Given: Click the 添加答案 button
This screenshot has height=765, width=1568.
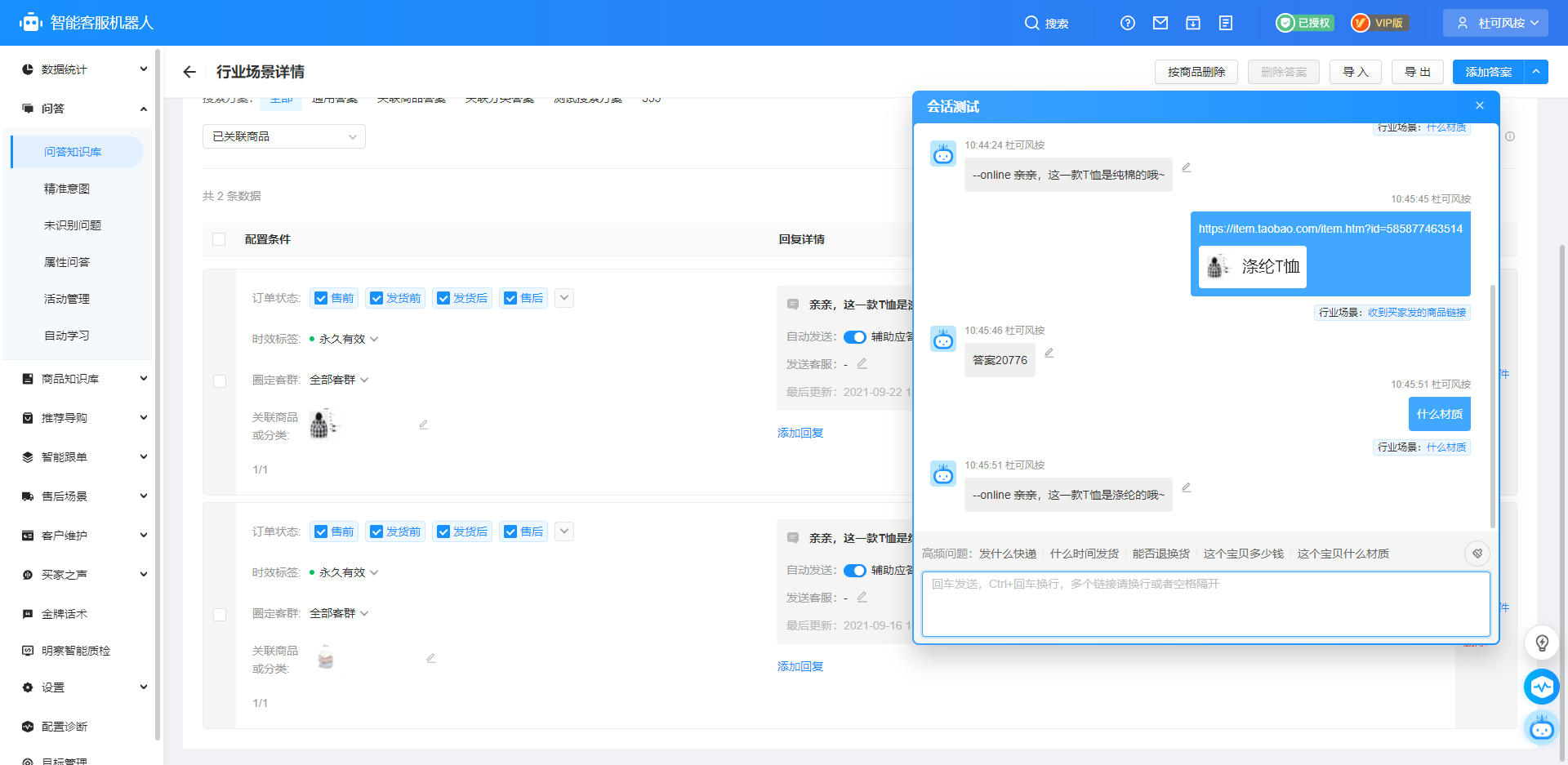Looking at the screenshot, I should pyautogui.click(x=1489, y=72).
